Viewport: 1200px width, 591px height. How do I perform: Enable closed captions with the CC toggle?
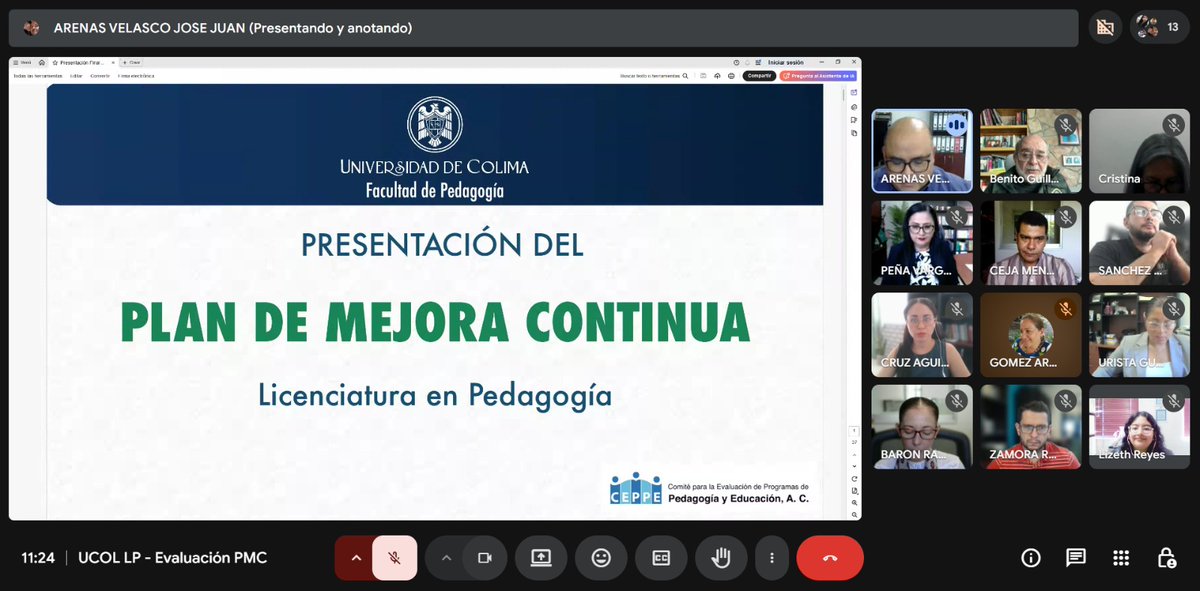(x=661, y=558)
